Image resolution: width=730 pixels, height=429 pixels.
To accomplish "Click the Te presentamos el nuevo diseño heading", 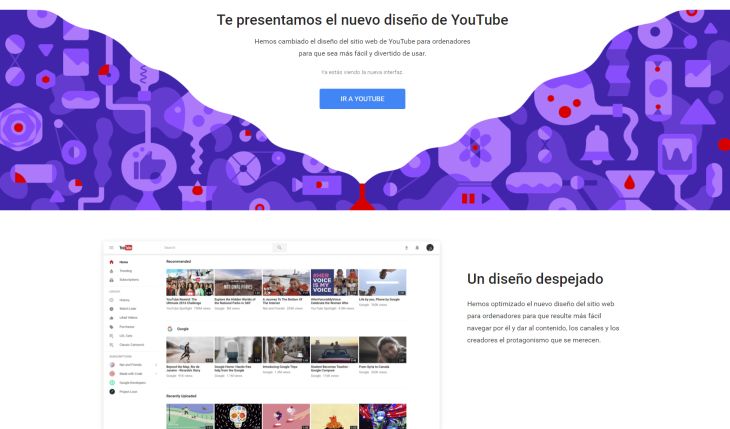I will (x=362, y=20).
